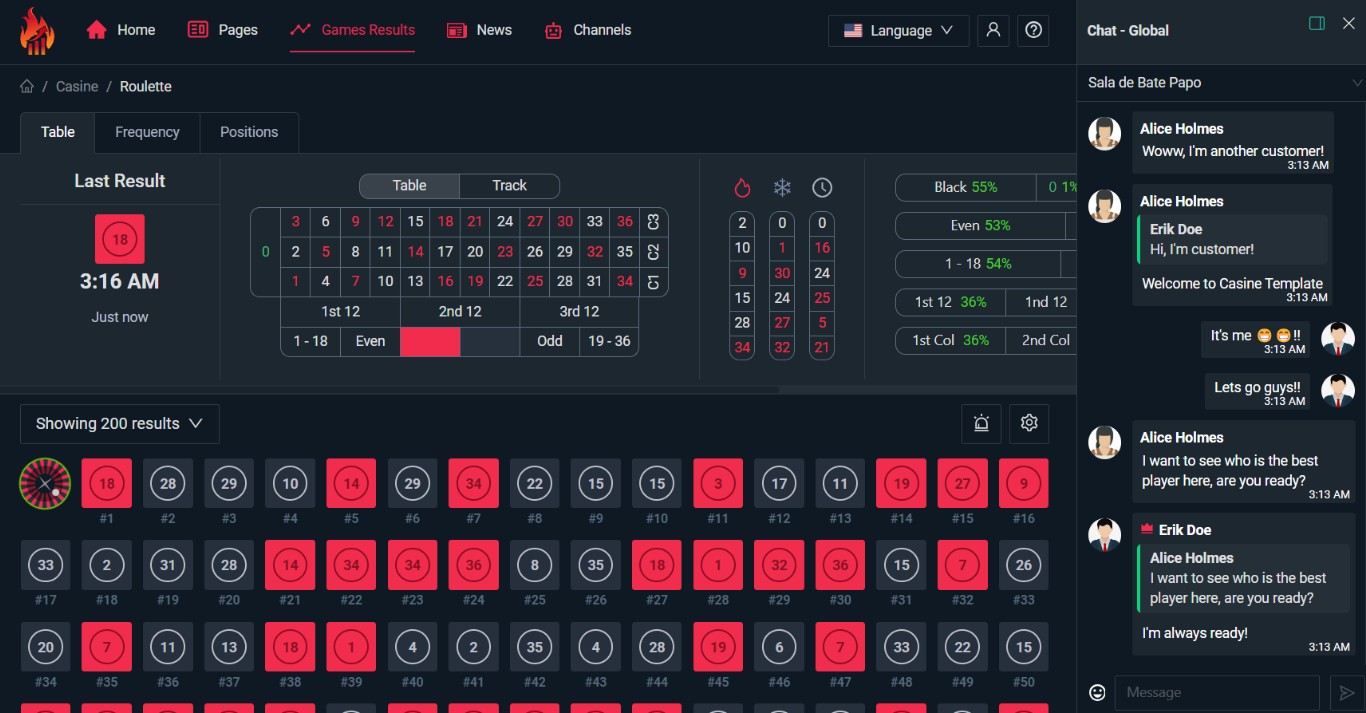Open the user account icon
Viewport: 1366px width, 713px height.
[x=993, y=30]
